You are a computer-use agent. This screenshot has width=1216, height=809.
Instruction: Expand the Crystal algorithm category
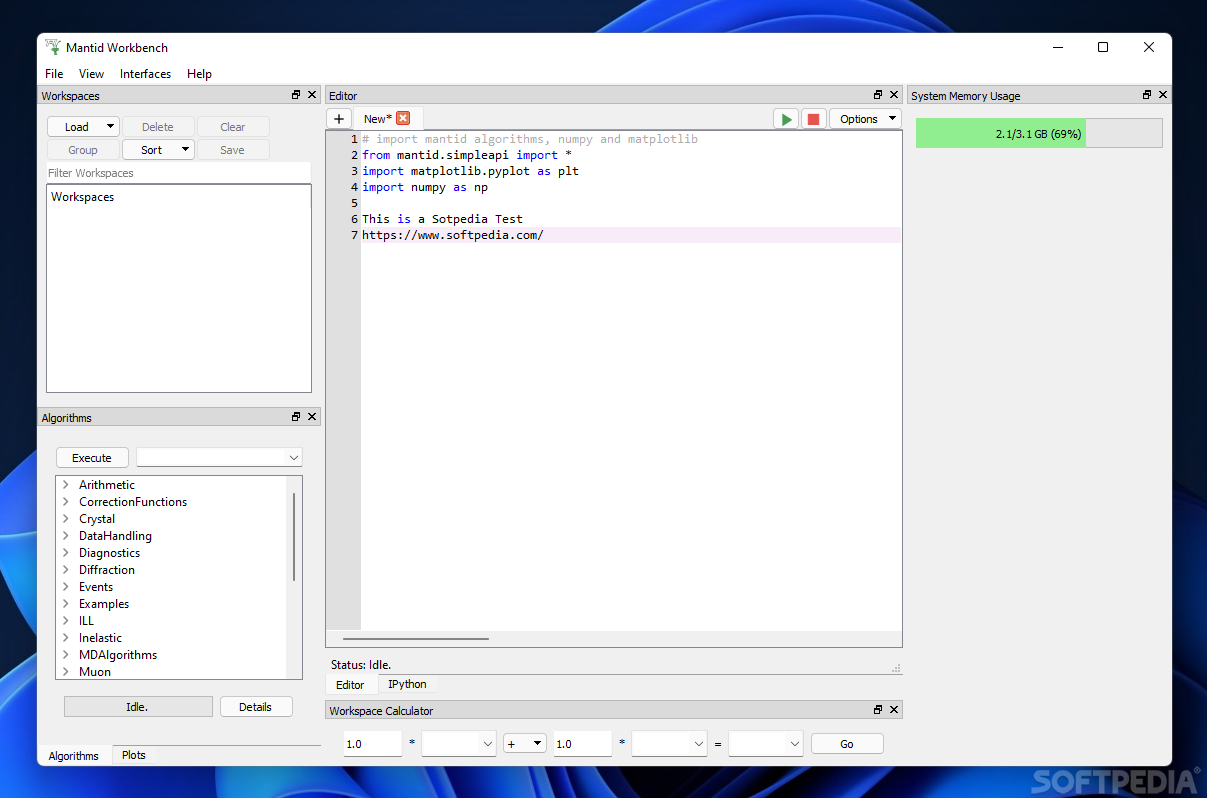pos(66,519)
